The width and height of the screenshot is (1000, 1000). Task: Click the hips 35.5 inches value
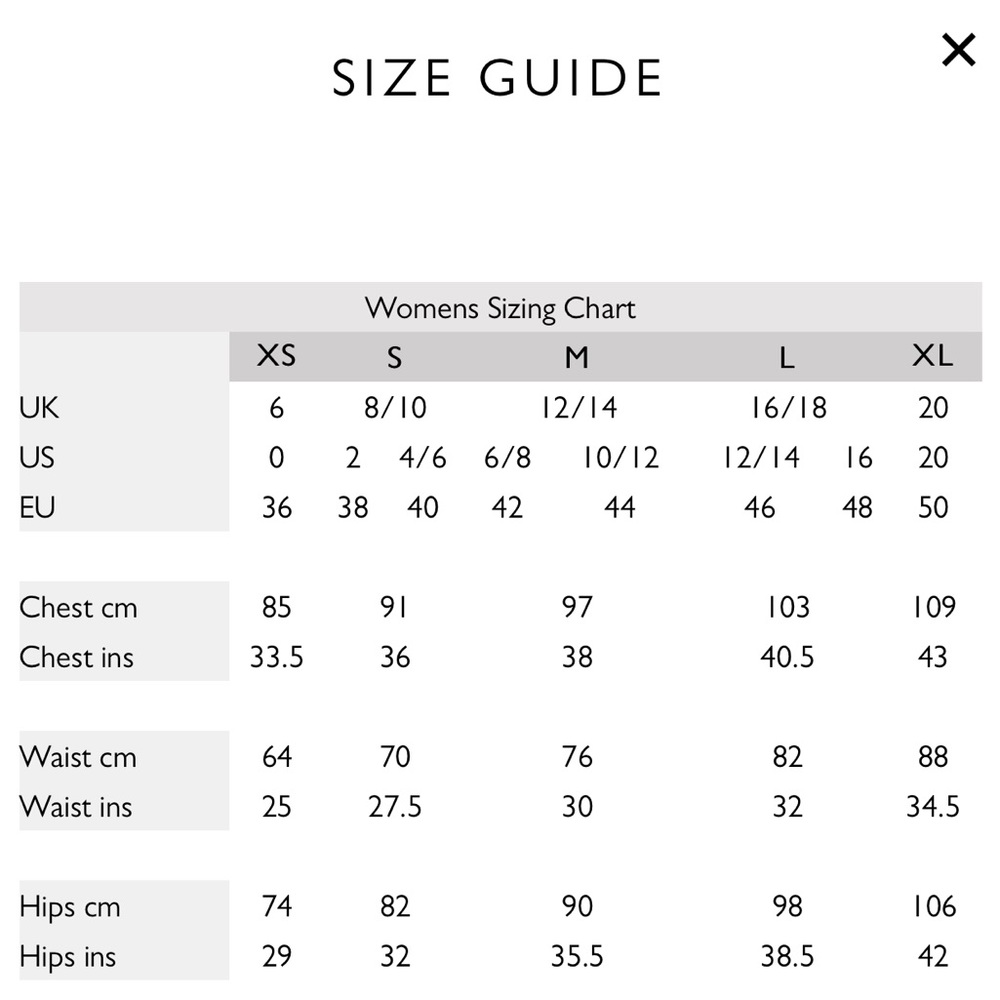coord(577,956)
